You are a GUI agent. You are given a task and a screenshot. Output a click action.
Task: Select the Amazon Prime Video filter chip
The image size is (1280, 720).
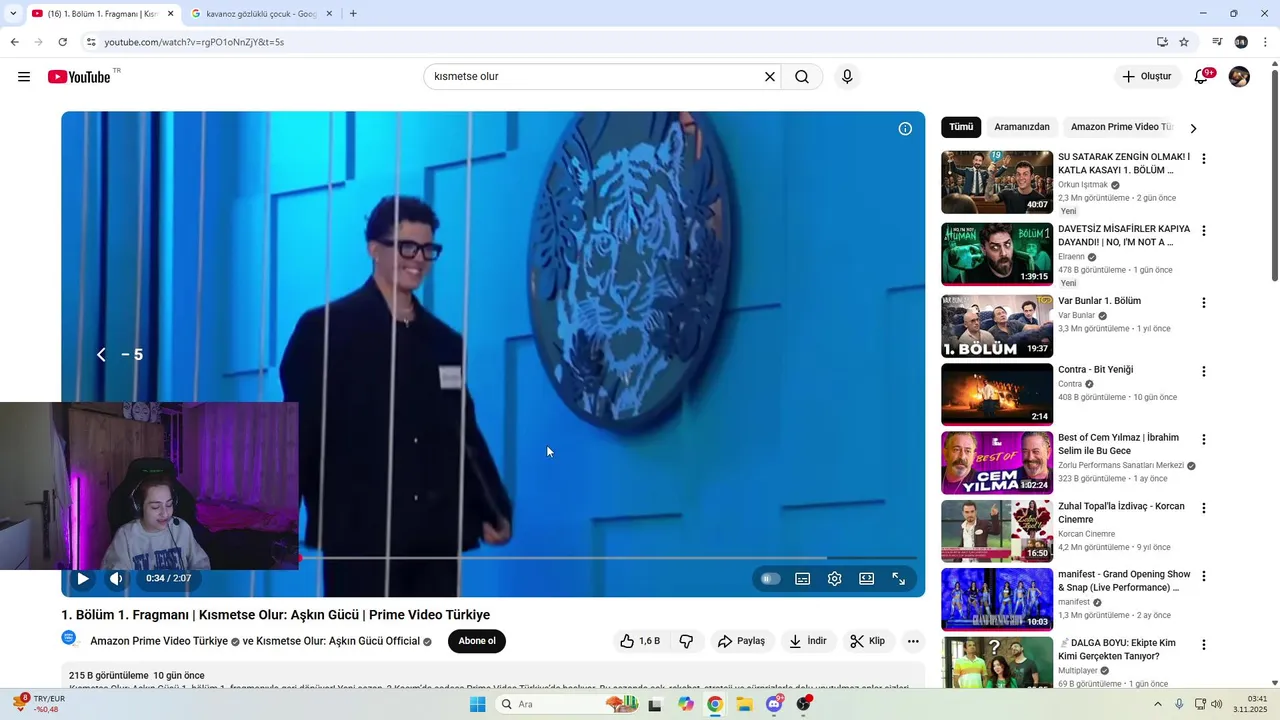click(x=1121, y=127)
